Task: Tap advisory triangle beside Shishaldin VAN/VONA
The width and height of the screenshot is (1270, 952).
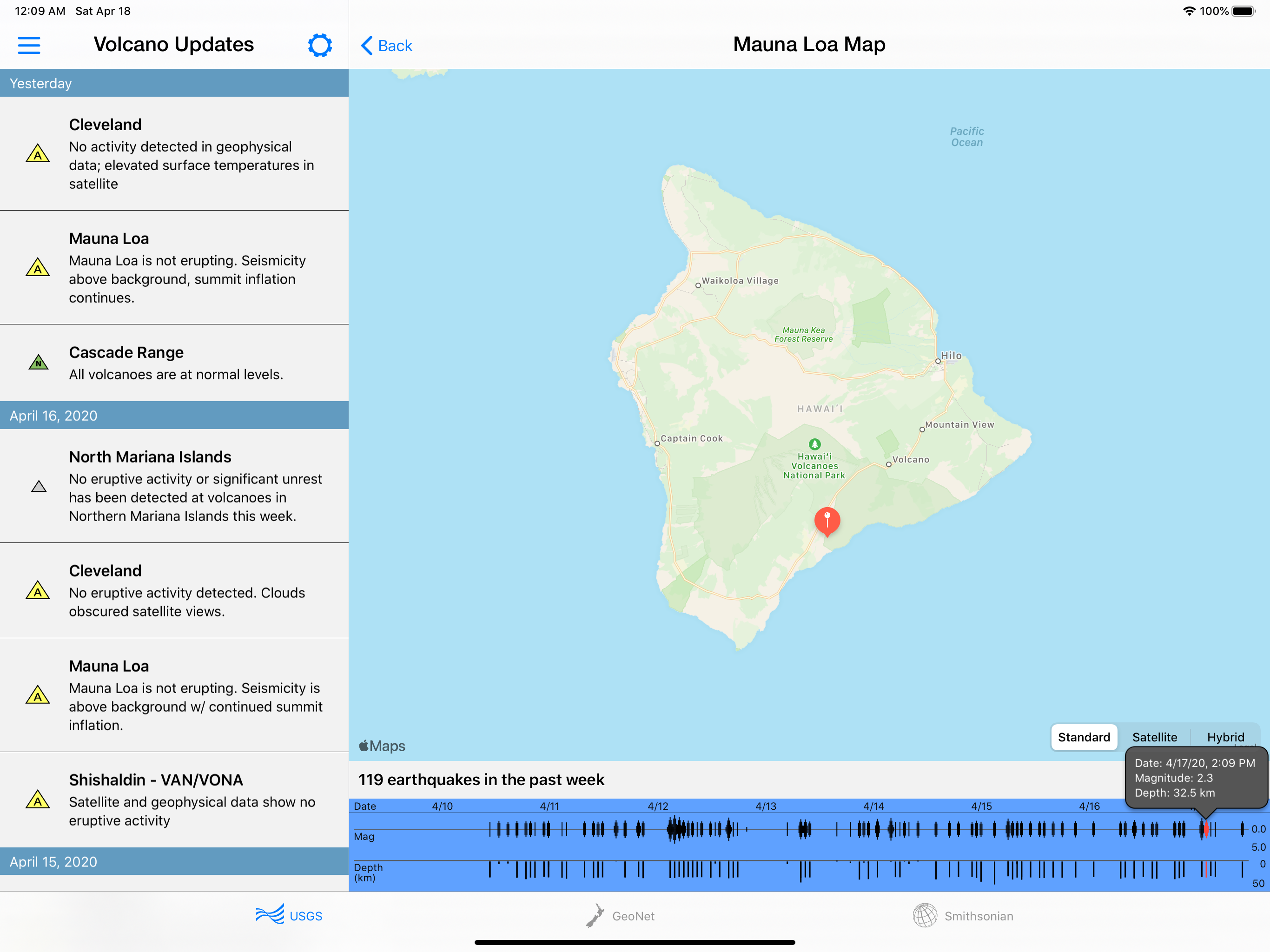Action: point(38,799)
